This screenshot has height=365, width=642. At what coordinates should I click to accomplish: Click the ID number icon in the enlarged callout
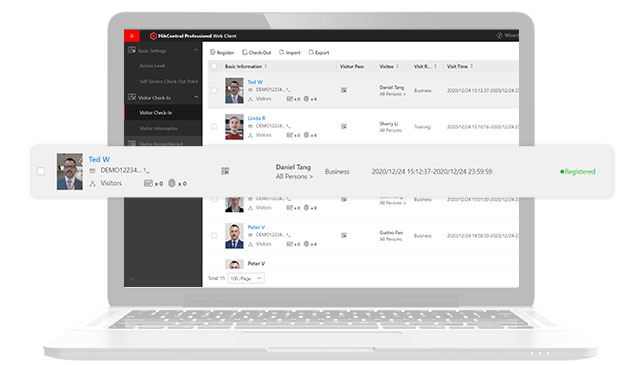93,171
